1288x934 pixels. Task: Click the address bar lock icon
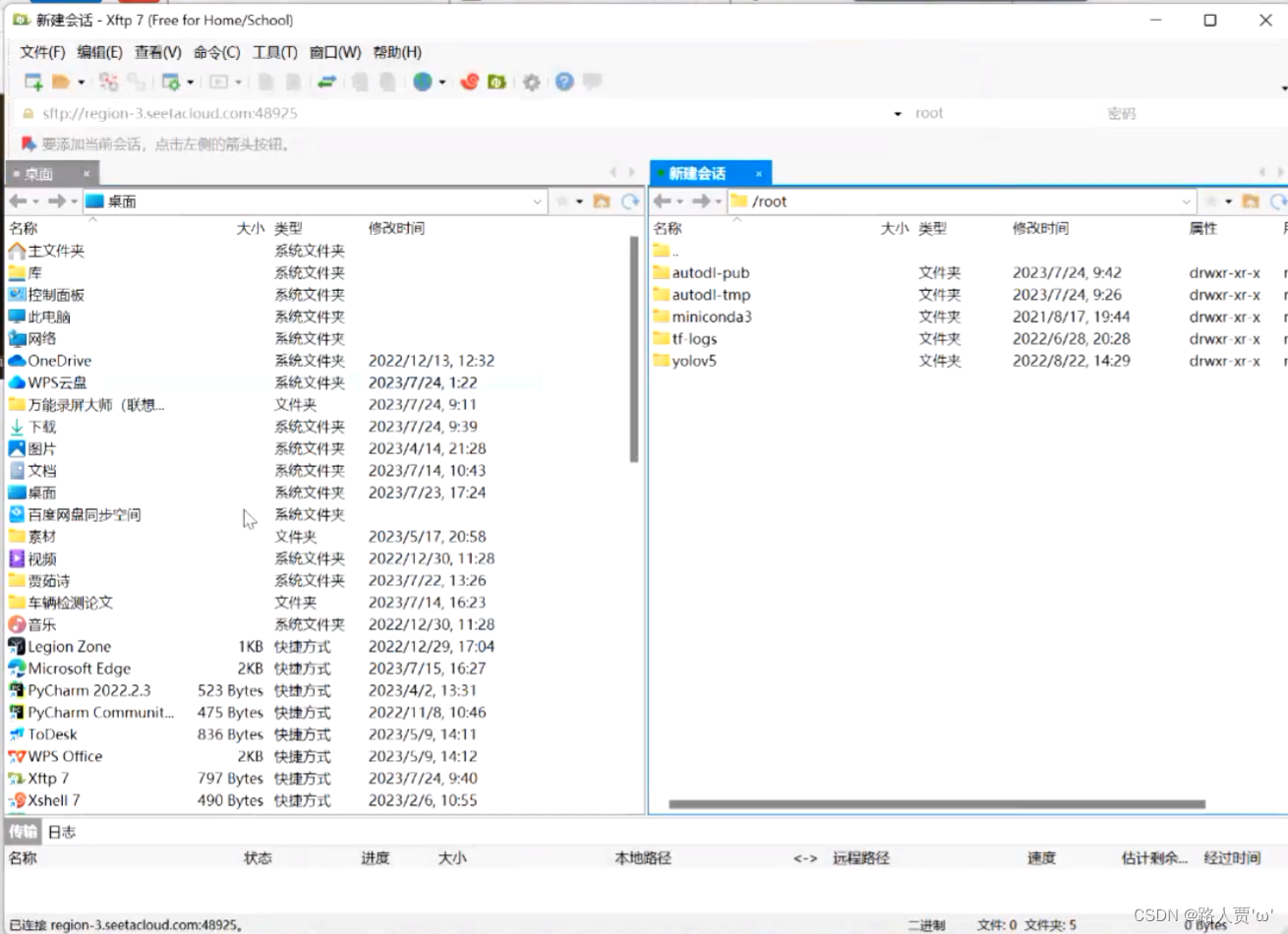point(27,113)
